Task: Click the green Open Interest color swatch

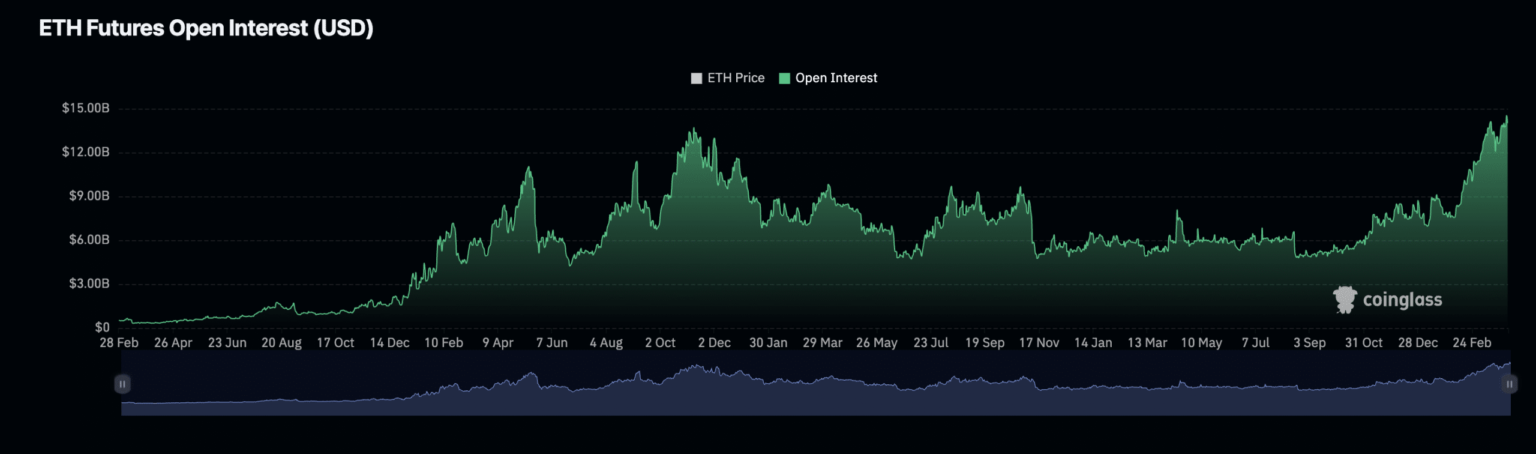Action: (x=785, y=78)
